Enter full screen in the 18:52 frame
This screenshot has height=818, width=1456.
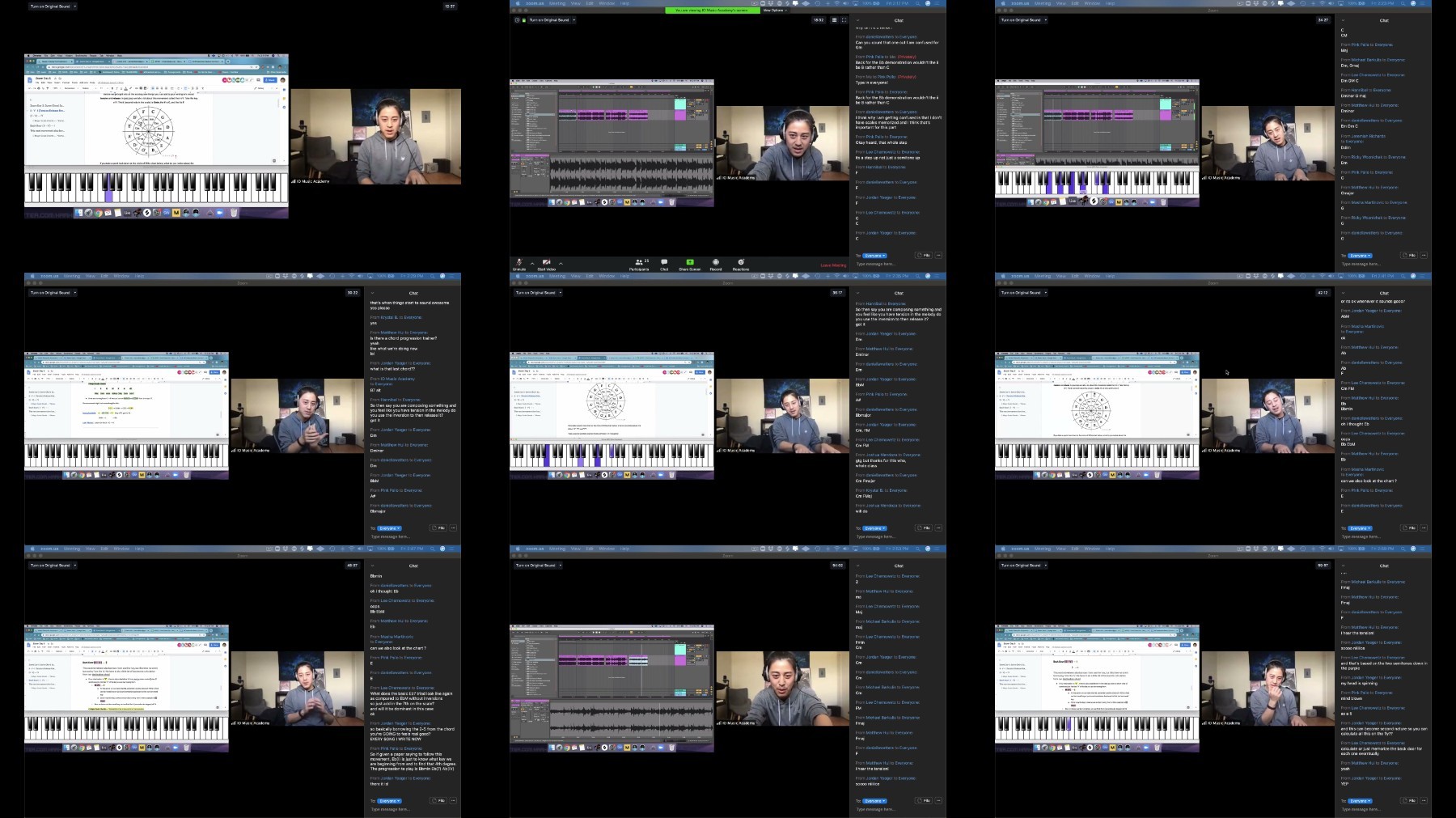844,20
